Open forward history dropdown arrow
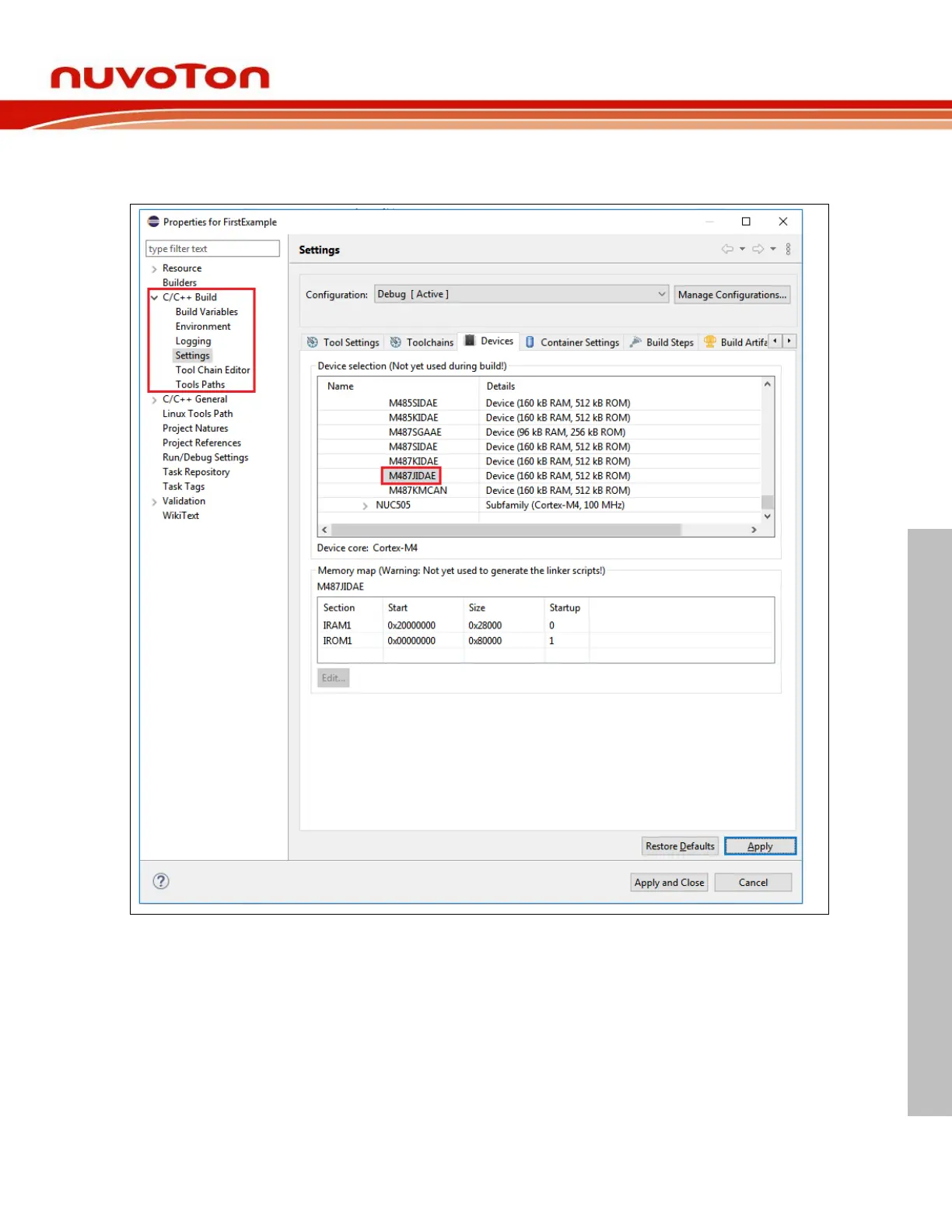The width and height of the screenshot is (952, 1232). tap(773, 249)
